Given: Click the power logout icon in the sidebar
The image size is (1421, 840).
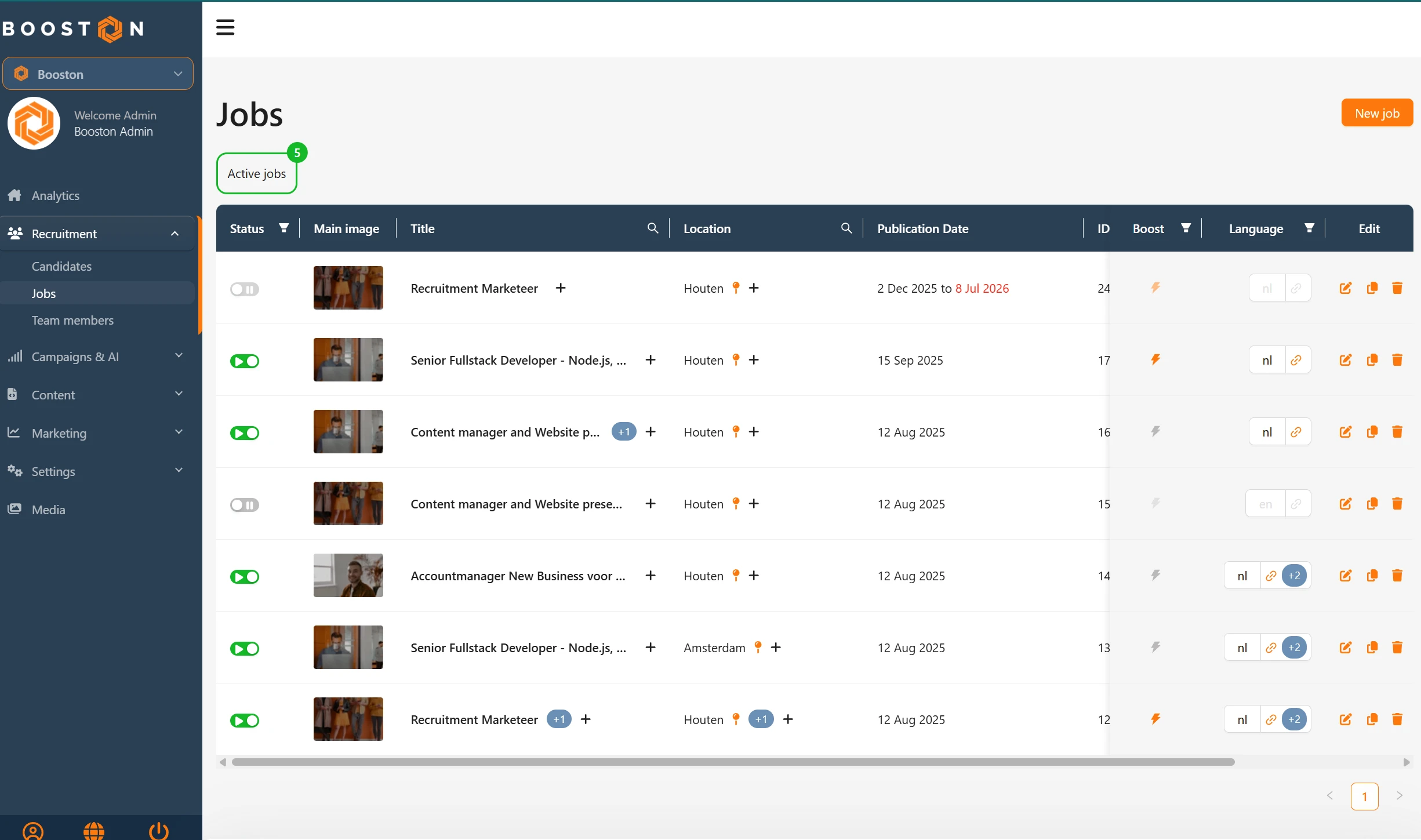Looking at the screenshot, I should coord(158,831).
